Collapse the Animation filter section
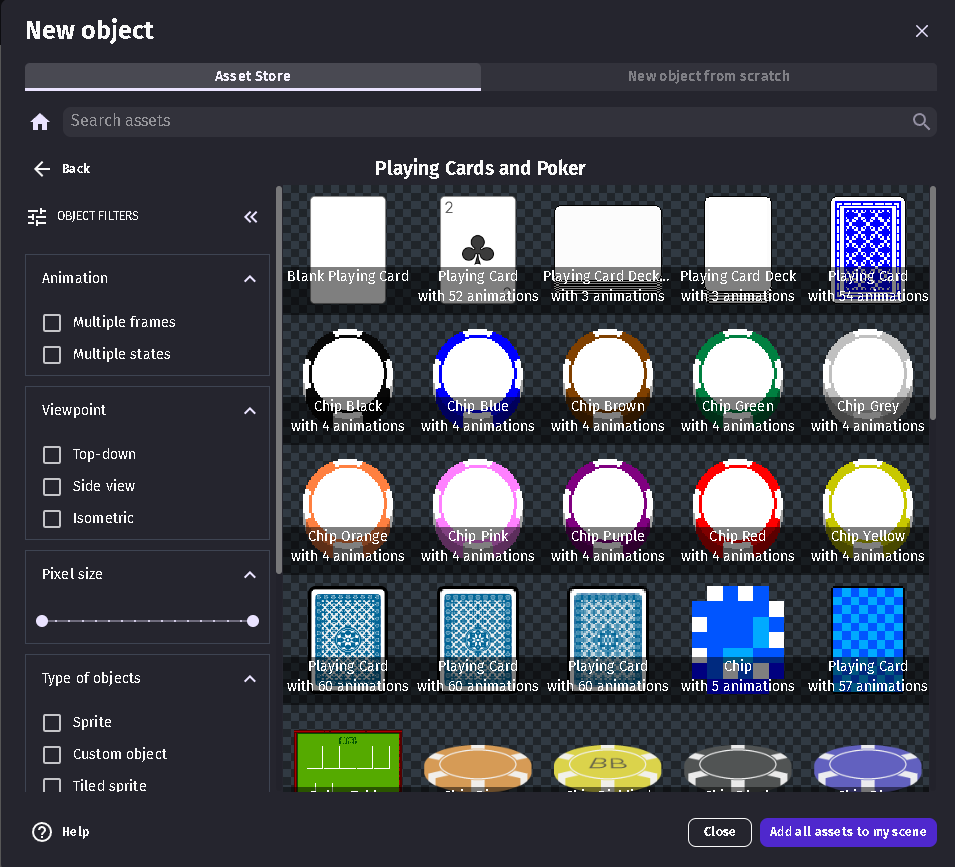The height and width of the screenshot is (867, 955). click(x=250, y=279)
